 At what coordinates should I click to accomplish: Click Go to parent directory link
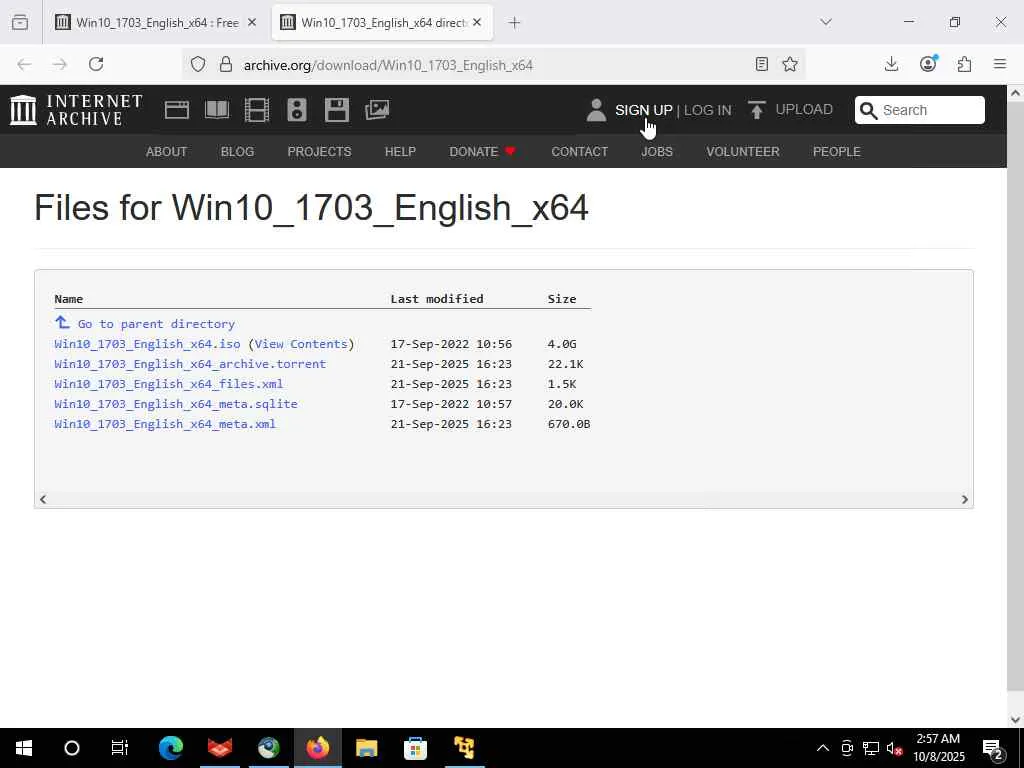156,324
